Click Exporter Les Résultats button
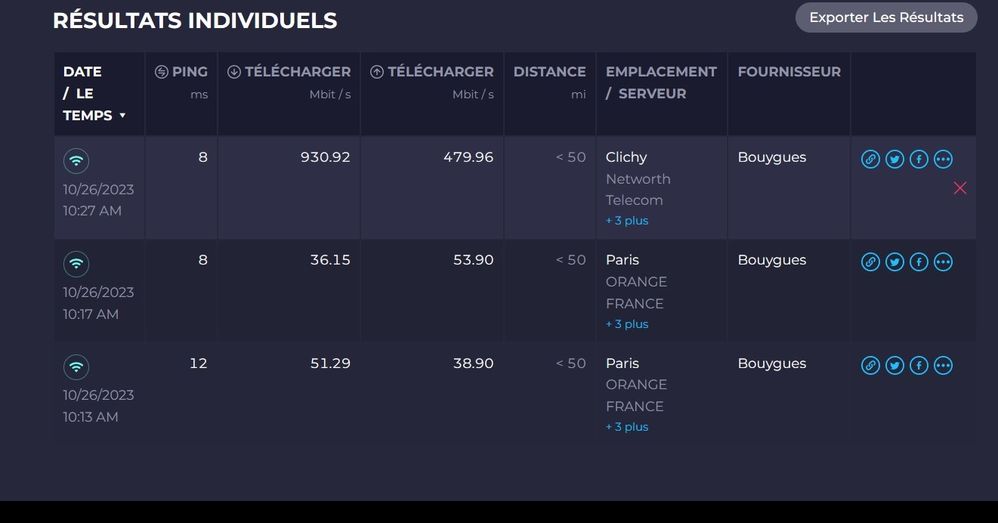This screenshot has height=523, width=998. 886,17
